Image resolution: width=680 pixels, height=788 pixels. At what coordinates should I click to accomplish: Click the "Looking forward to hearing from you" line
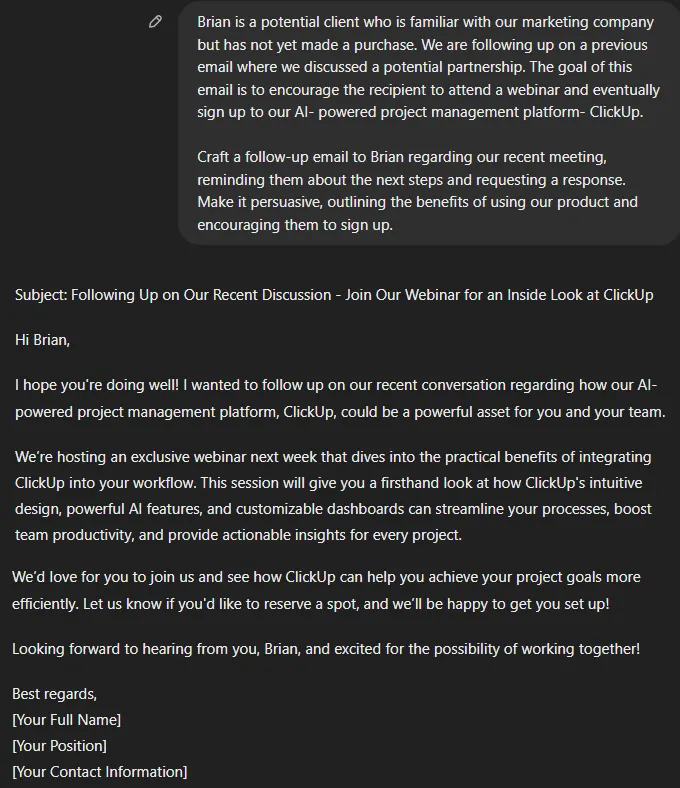tap(326, 649)
